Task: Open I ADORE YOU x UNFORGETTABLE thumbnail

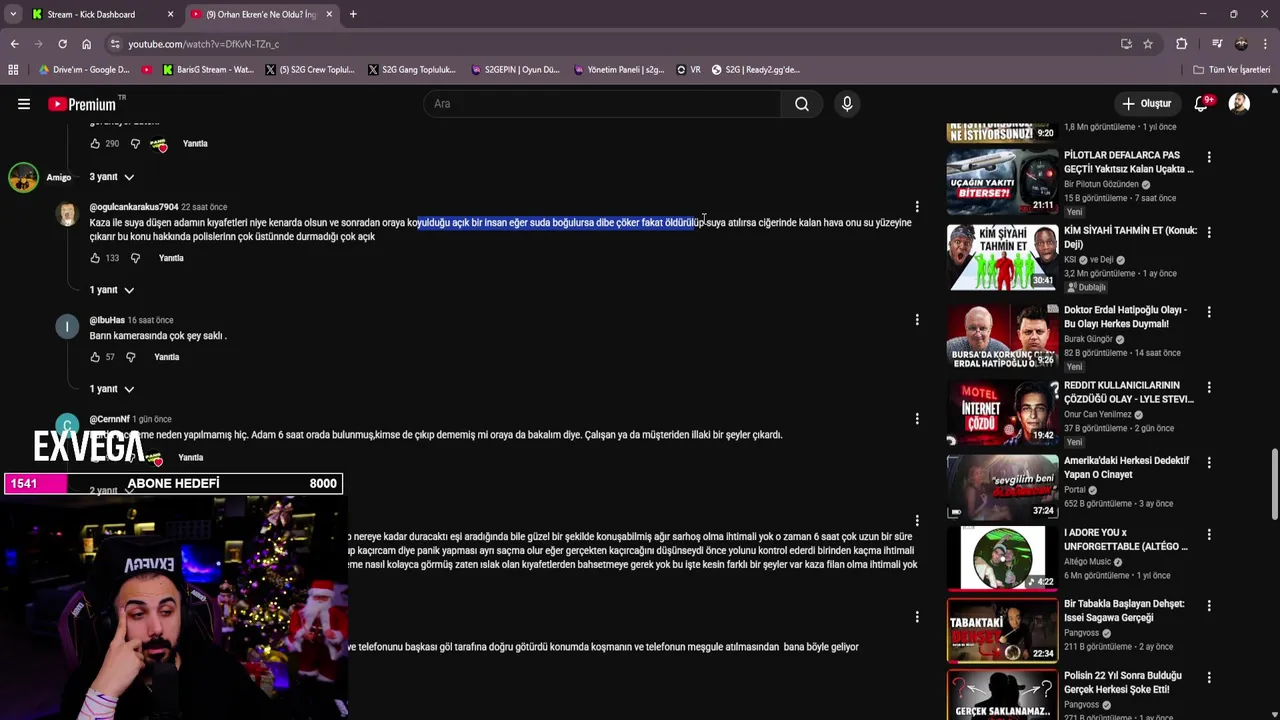Action: 1002,558
